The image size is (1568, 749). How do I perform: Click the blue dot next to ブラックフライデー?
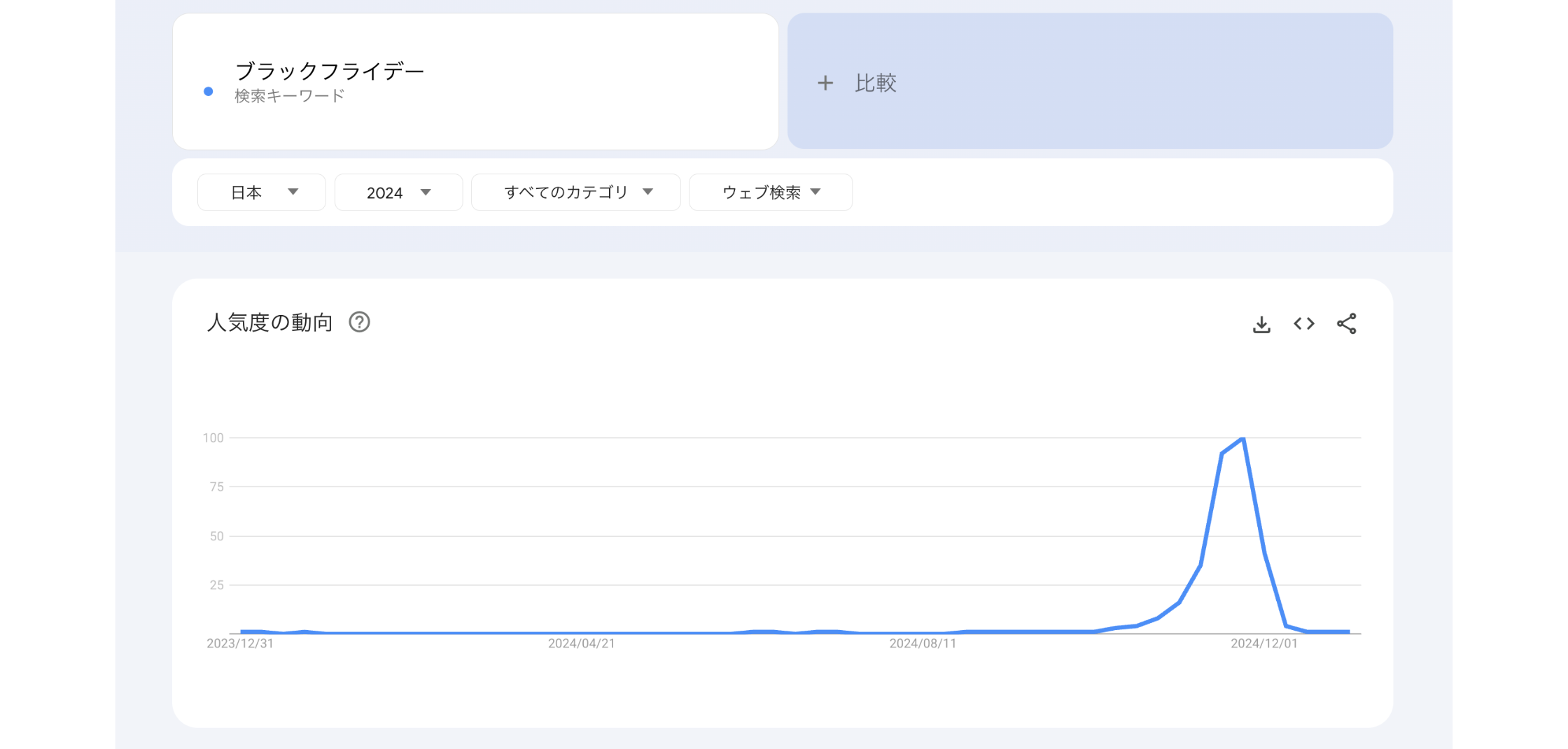click(207, 90)
